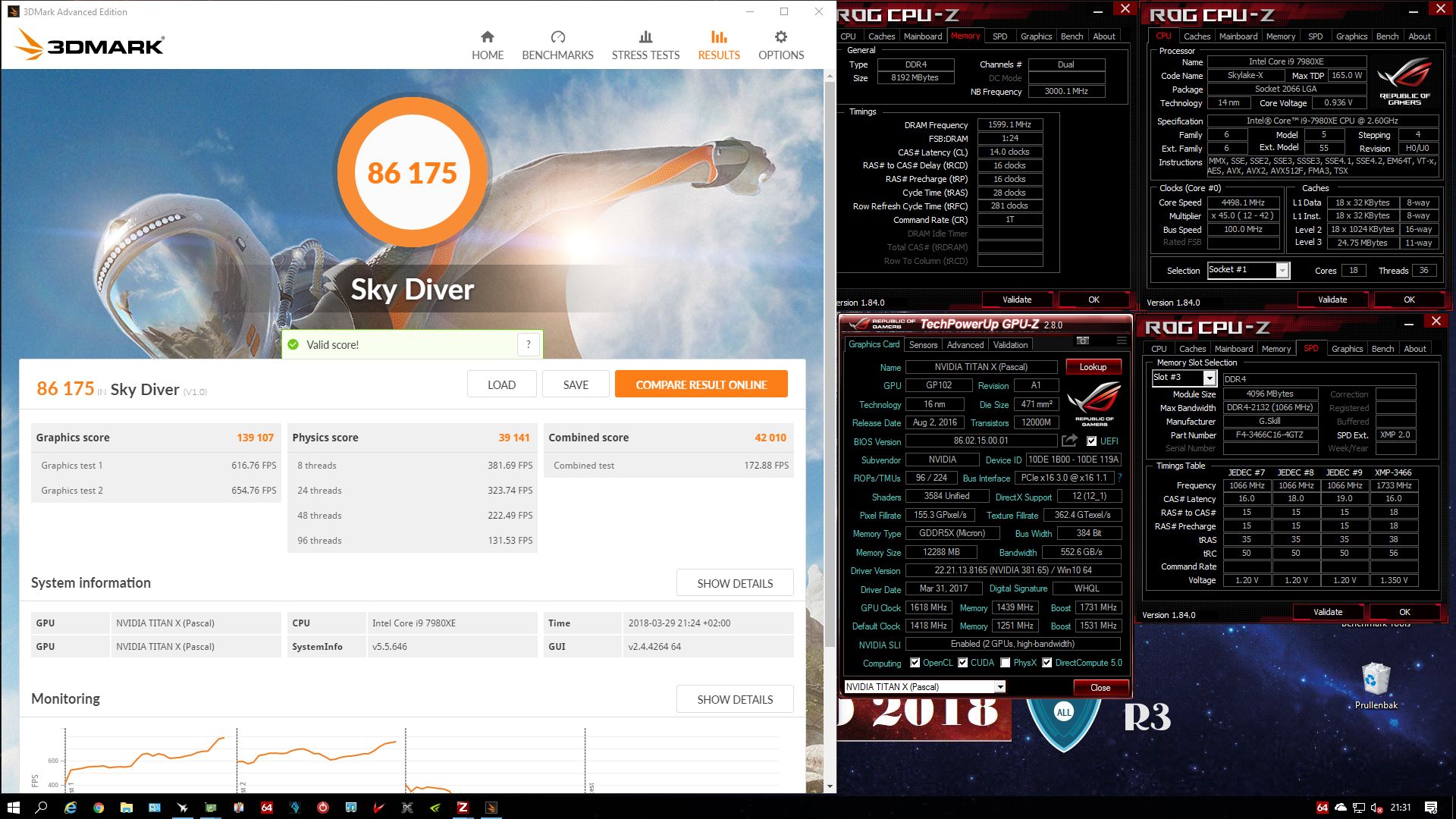The image size is (1456, 819).
Task: Switch to the 3DMark taskbar icon
Action: (x=491, y=807)
